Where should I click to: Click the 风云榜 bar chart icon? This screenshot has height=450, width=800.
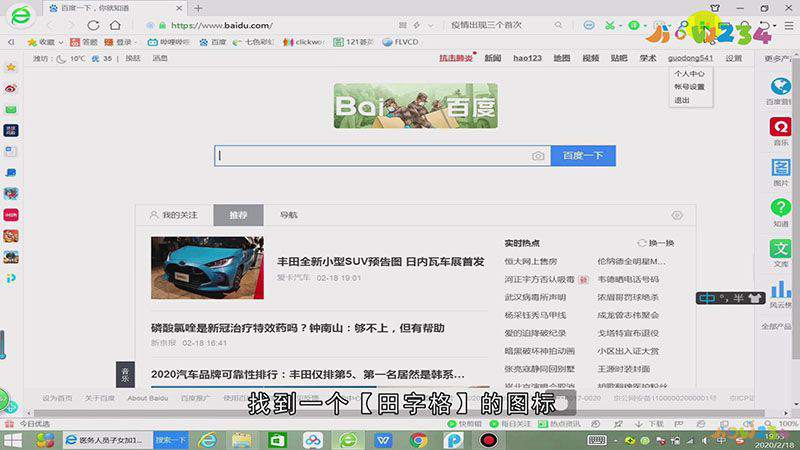pos(781,289)
